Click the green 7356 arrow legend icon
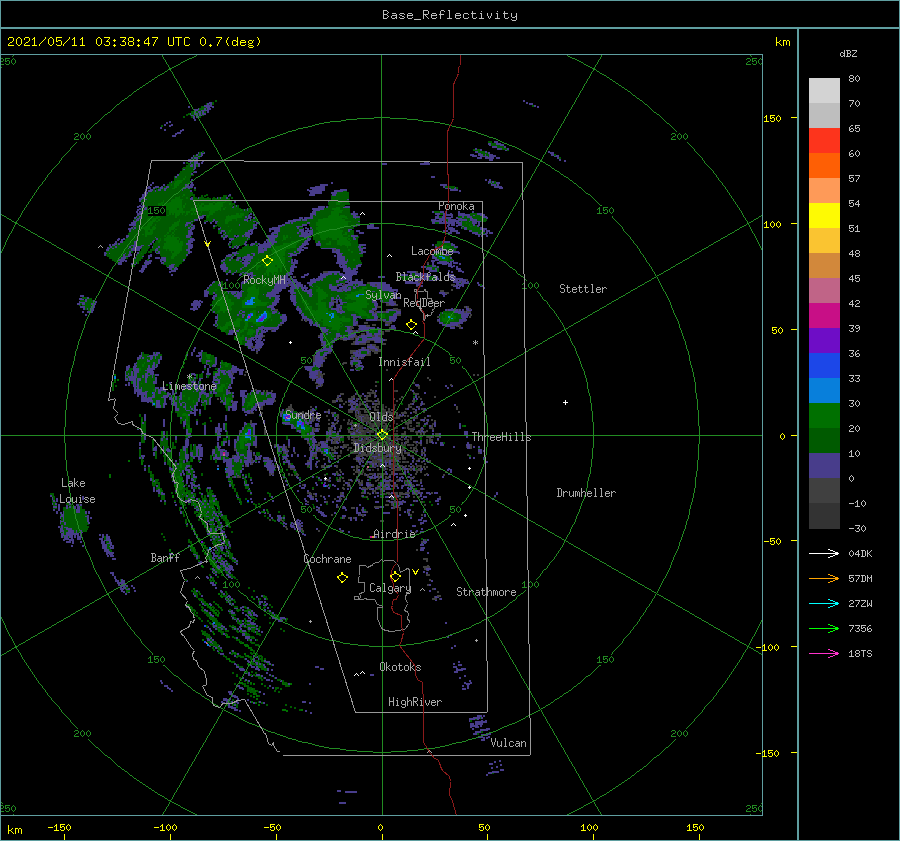 [x=824, y=629]
